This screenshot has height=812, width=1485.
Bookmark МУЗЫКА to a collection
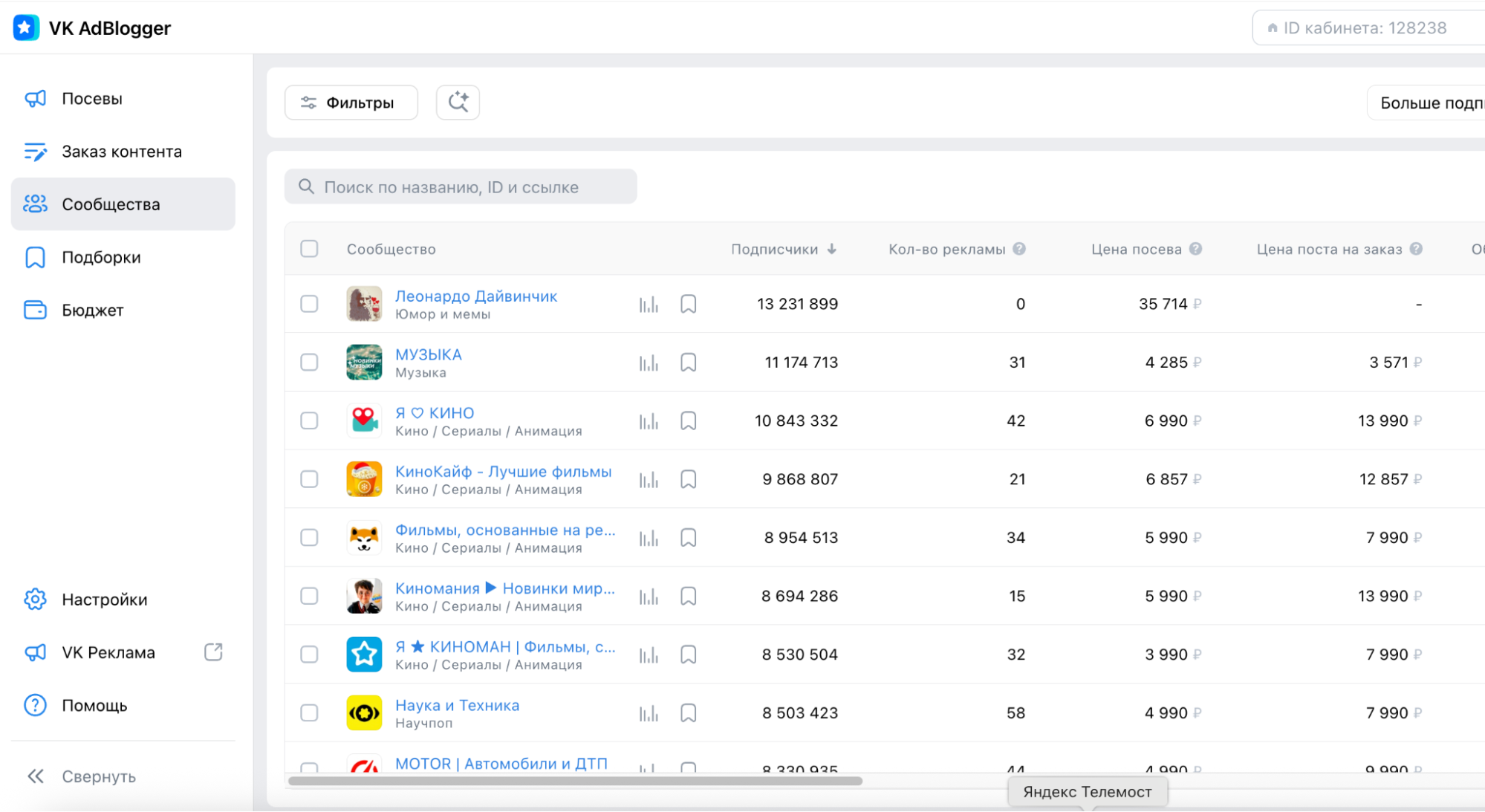click(x=689, y=363)
